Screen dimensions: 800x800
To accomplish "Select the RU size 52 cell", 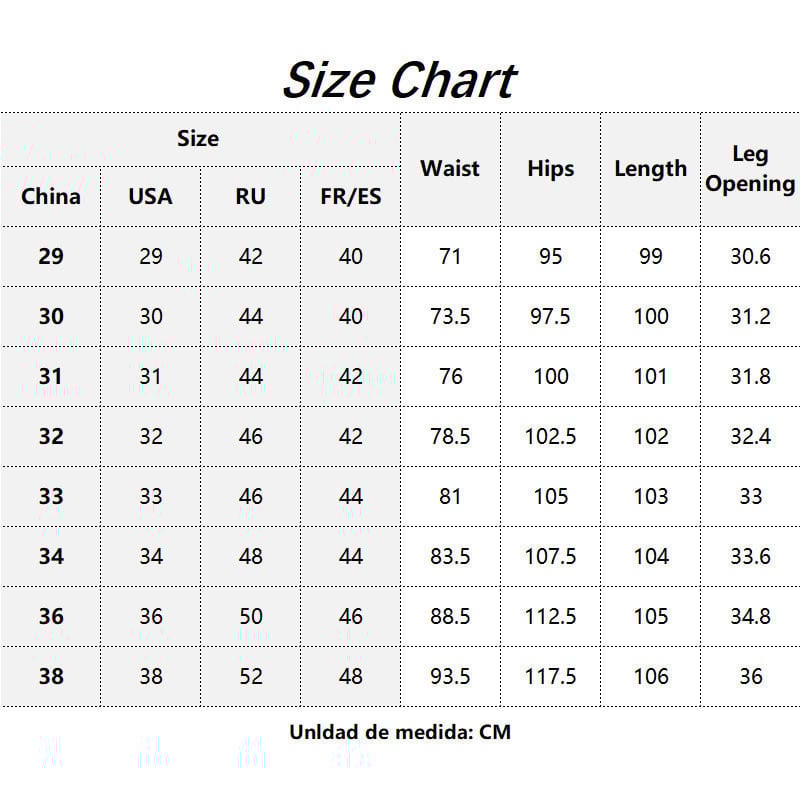I will coord(251,676).
